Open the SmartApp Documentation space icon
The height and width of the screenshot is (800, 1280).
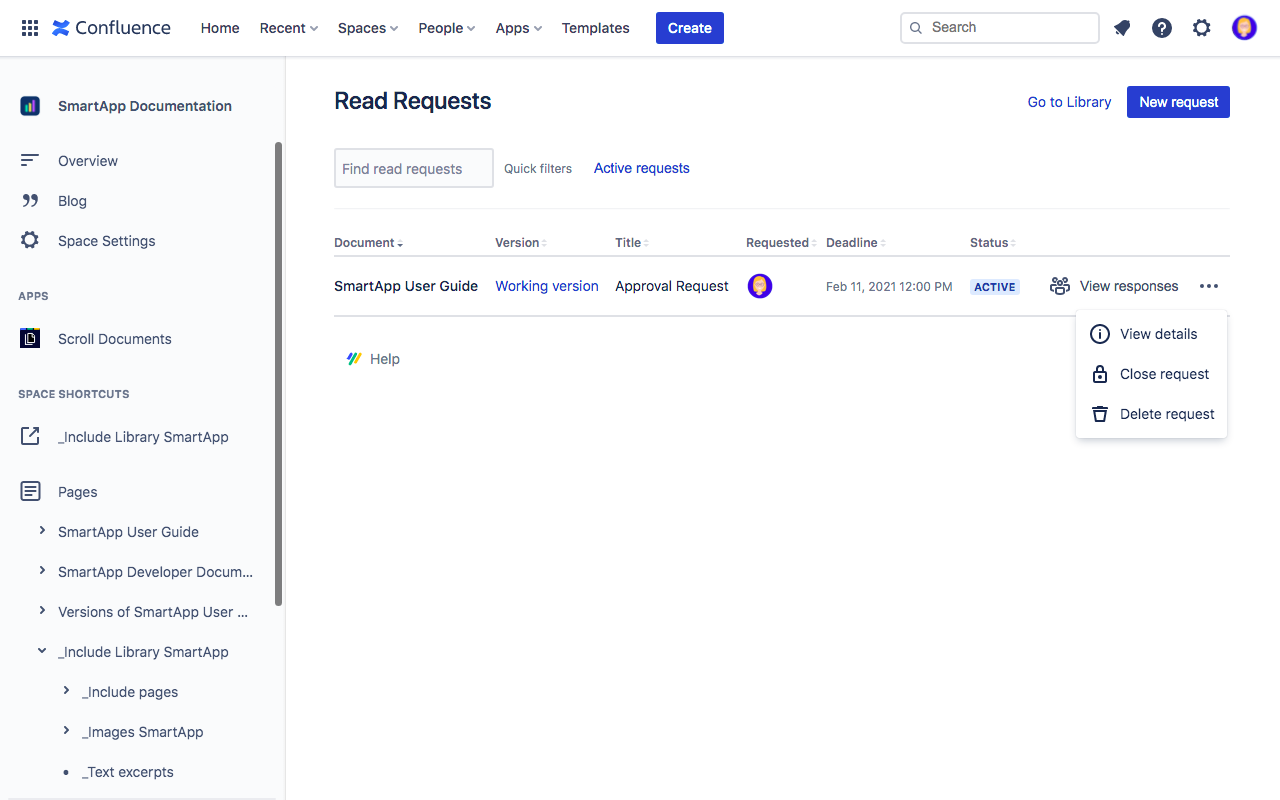(30, 105)
